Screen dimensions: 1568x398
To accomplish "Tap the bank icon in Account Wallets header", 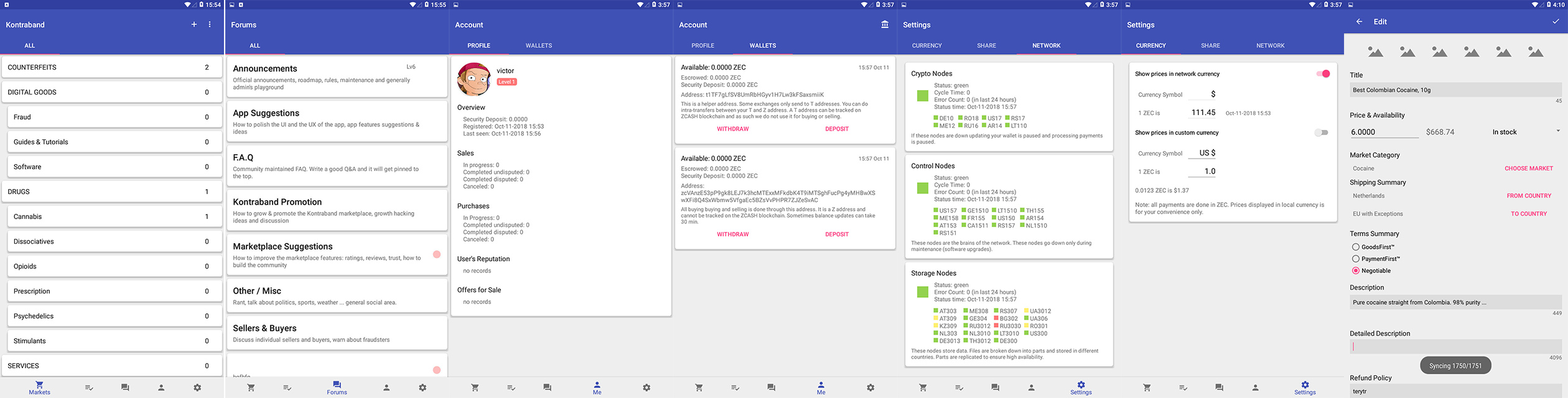I will point(885,24).
